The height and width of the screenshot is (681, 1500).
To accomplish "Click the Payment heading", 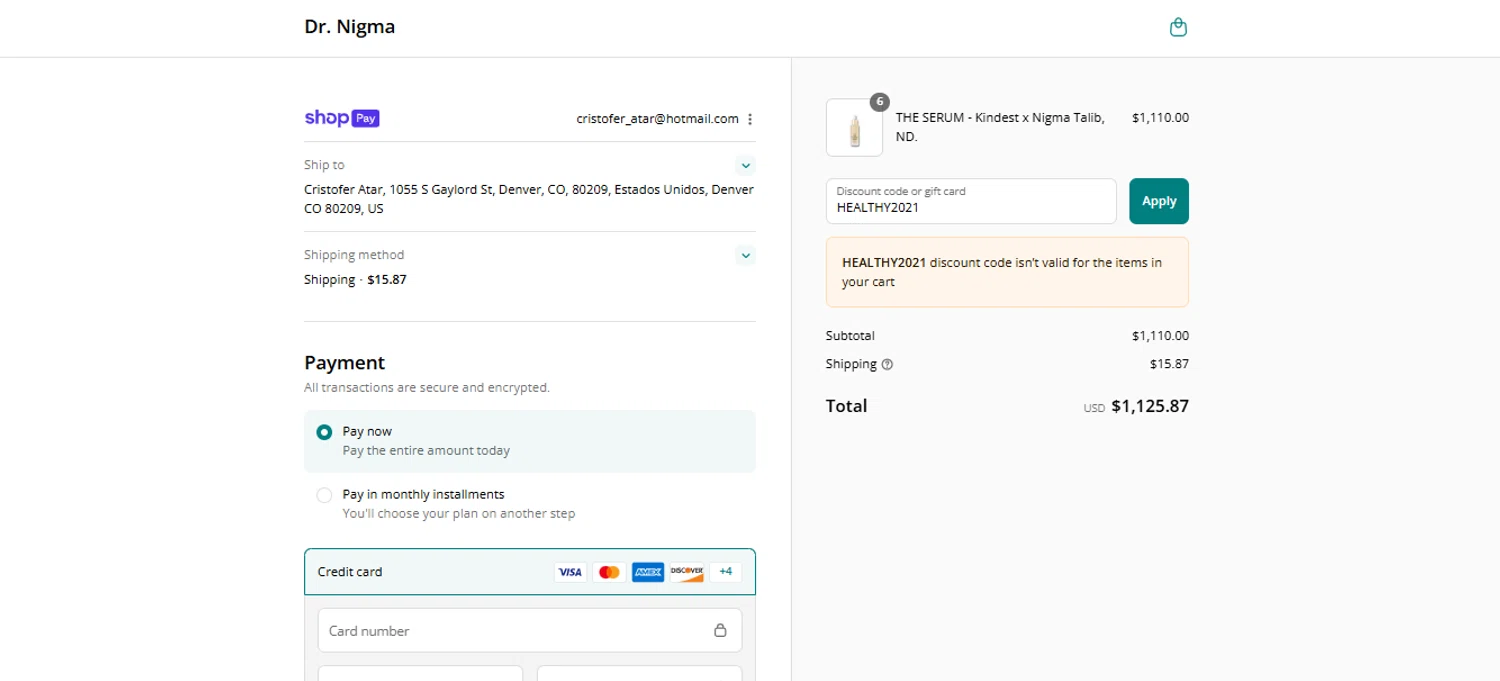I will pyautogui.click(x=344, y=363).
